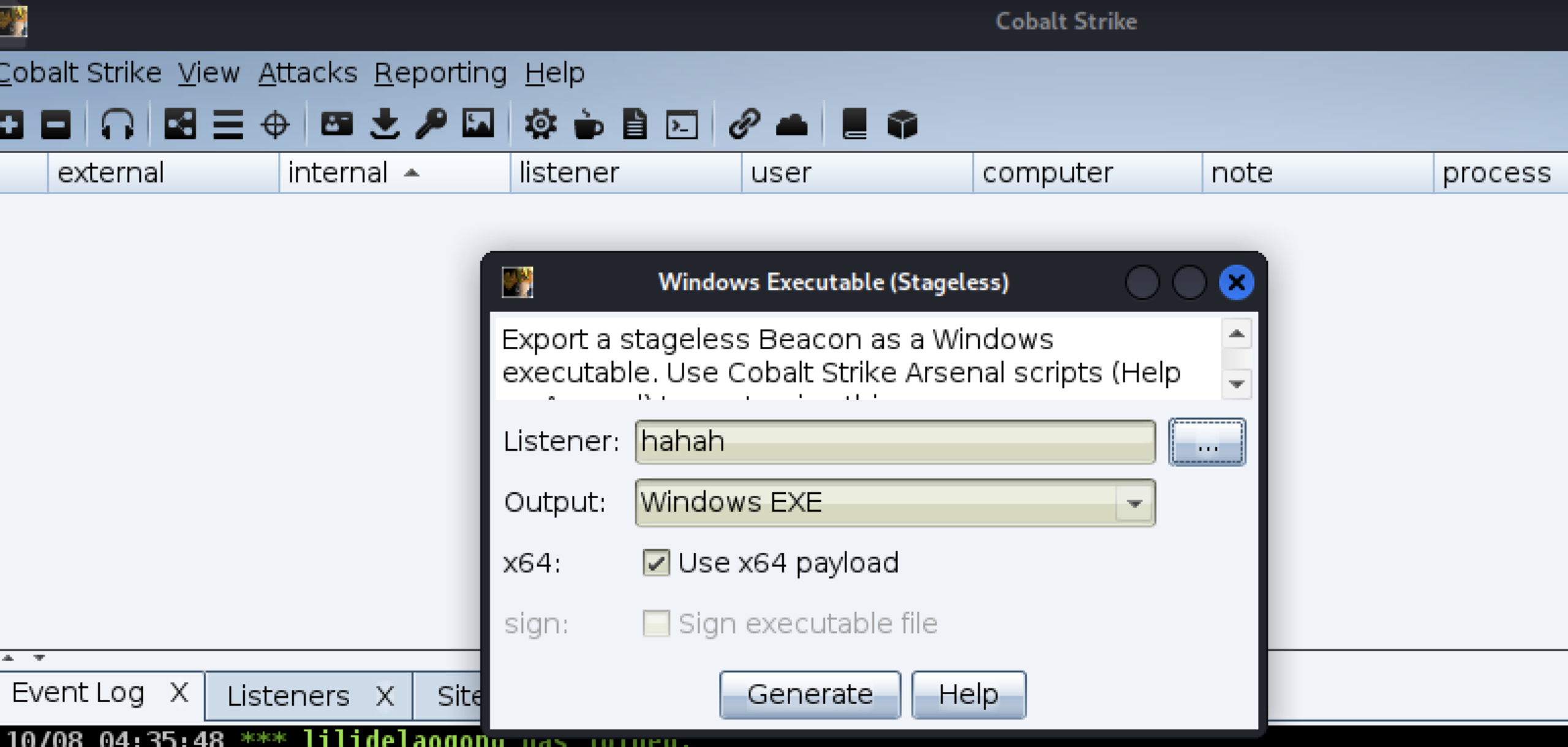Sort by the process column header

[x=1501, y=173]
